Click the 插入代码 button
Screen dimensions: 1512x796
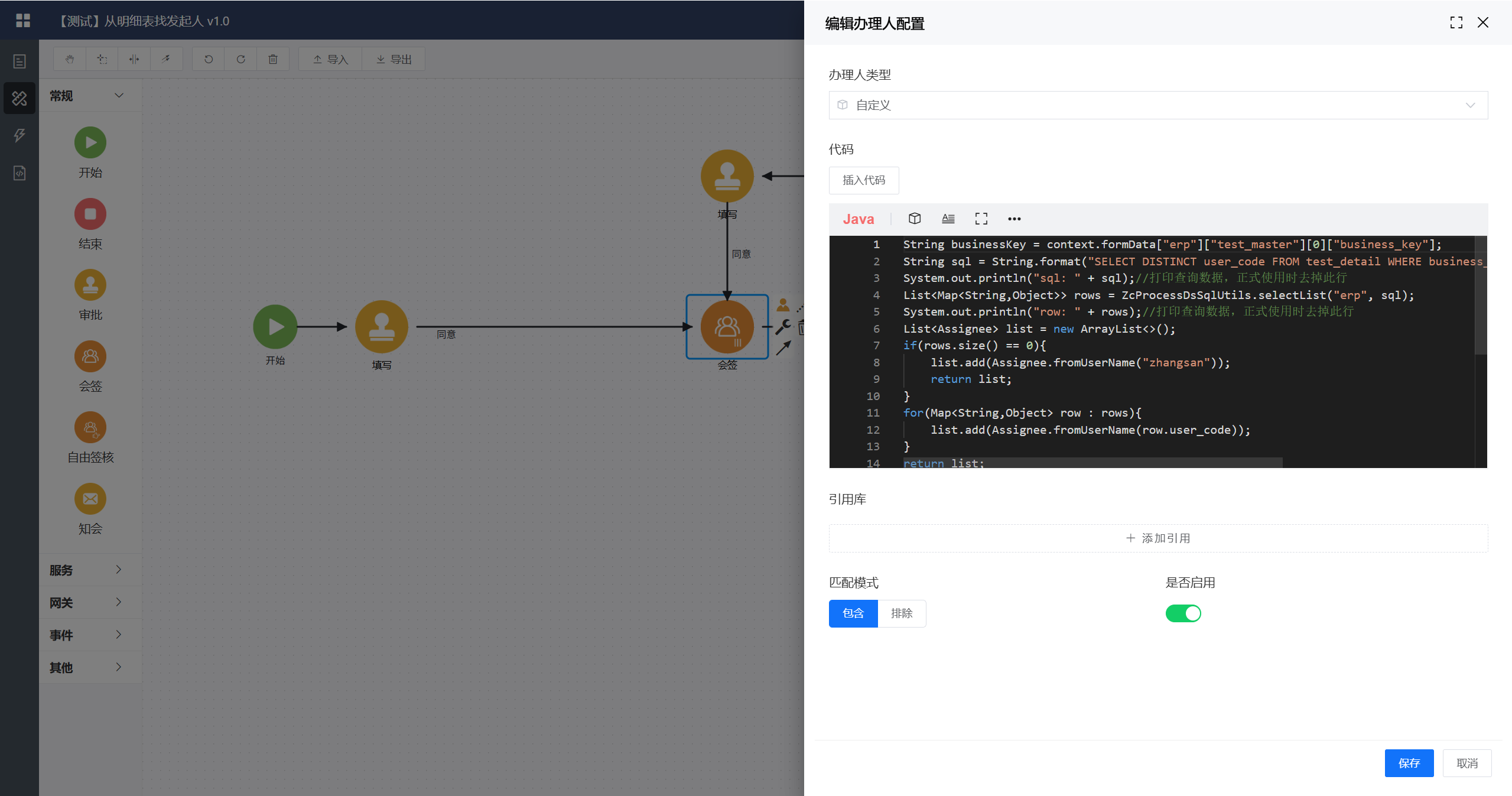click(863, 180)
